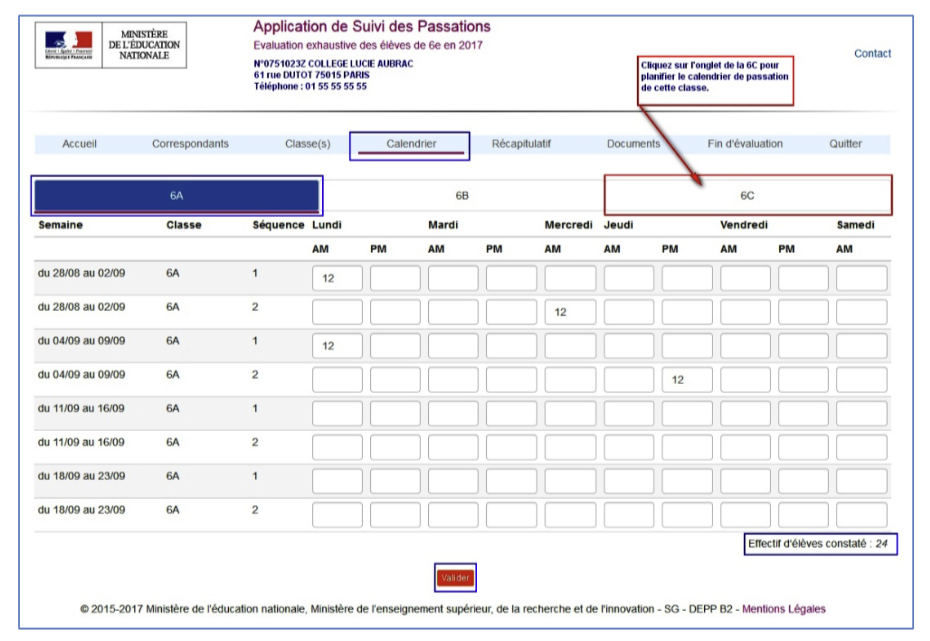Go to the Accueil menu item
The image size is (930, 641).
tap(79, 143)
